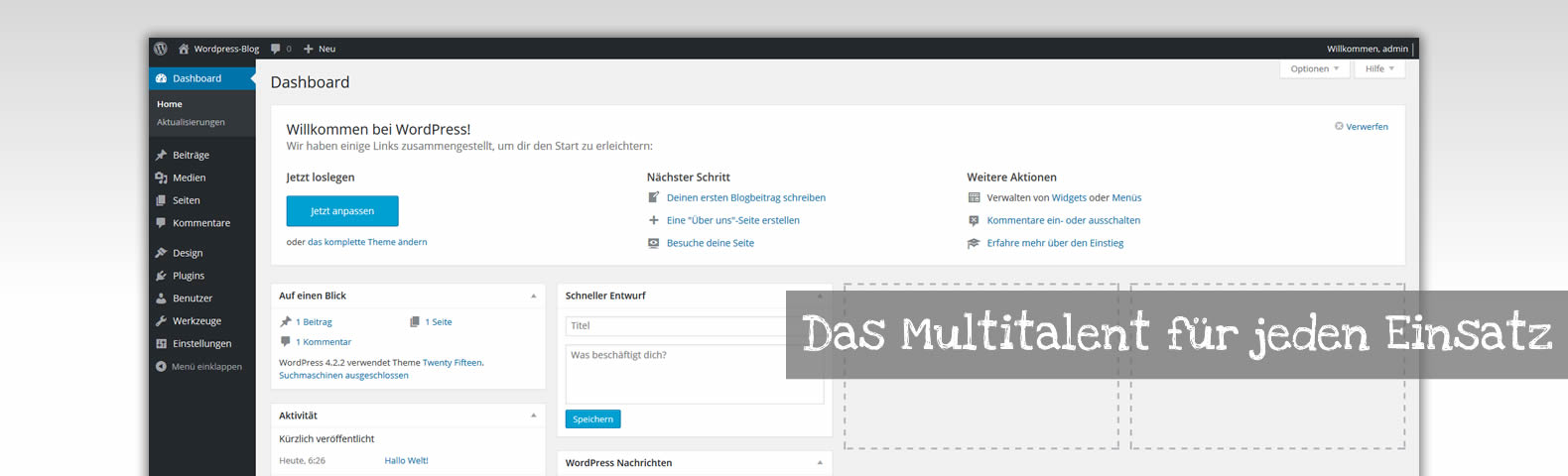Image resolution: width=1568 pixels, height=476 pixels.
Task: Open the WordPress logo menu
Action: (161, 49)
